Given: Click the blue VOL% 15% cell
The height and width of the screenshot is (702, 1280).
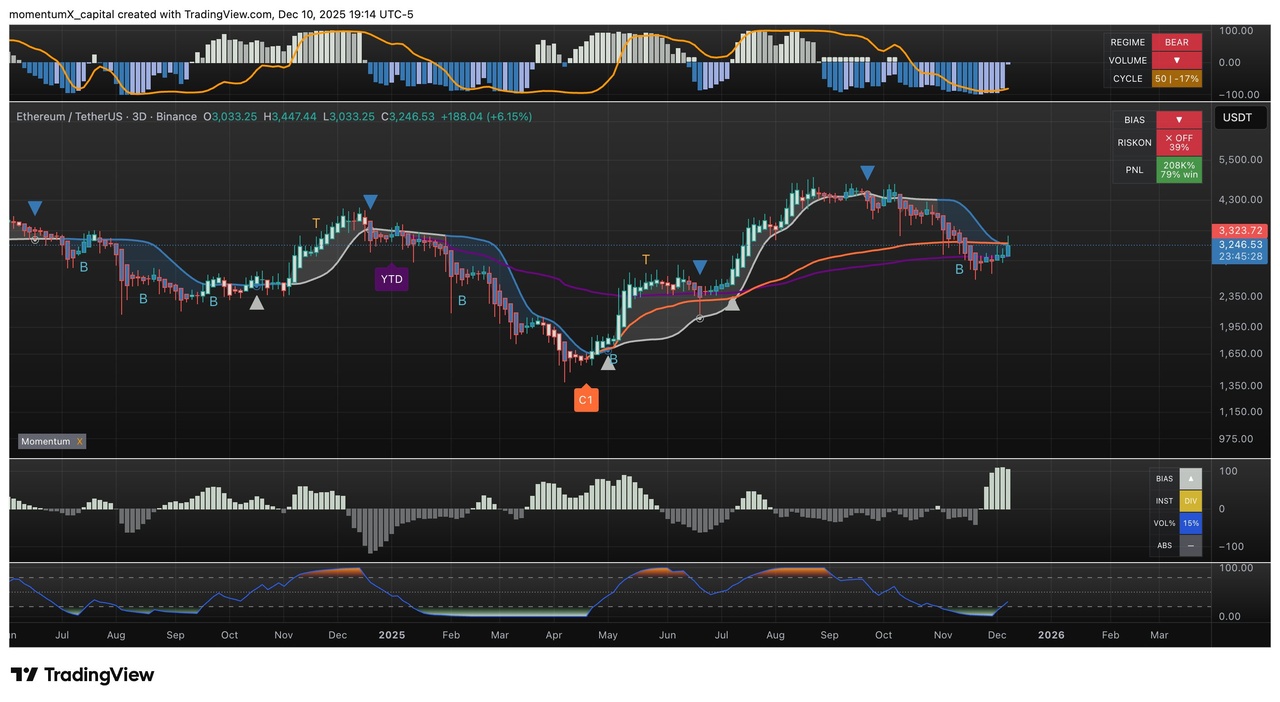Looking at the screenshot, I should pos(1190,523).
